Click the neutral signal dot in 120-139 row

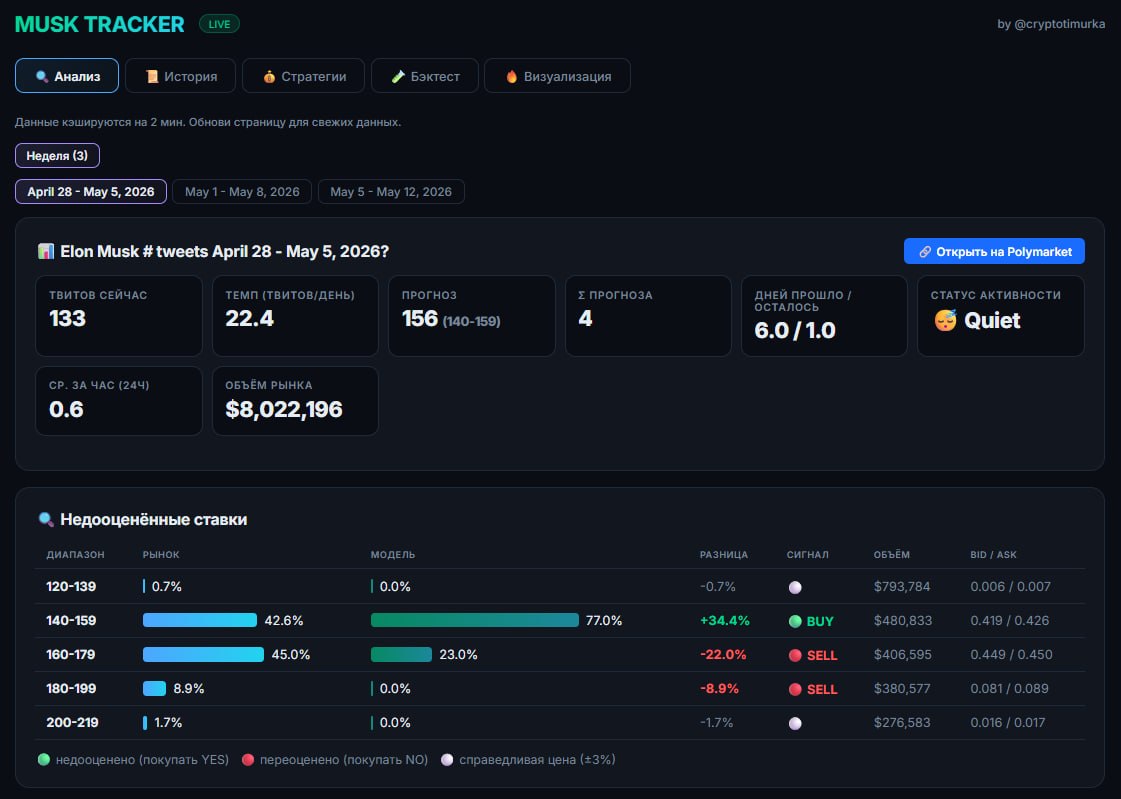[795, 587]
